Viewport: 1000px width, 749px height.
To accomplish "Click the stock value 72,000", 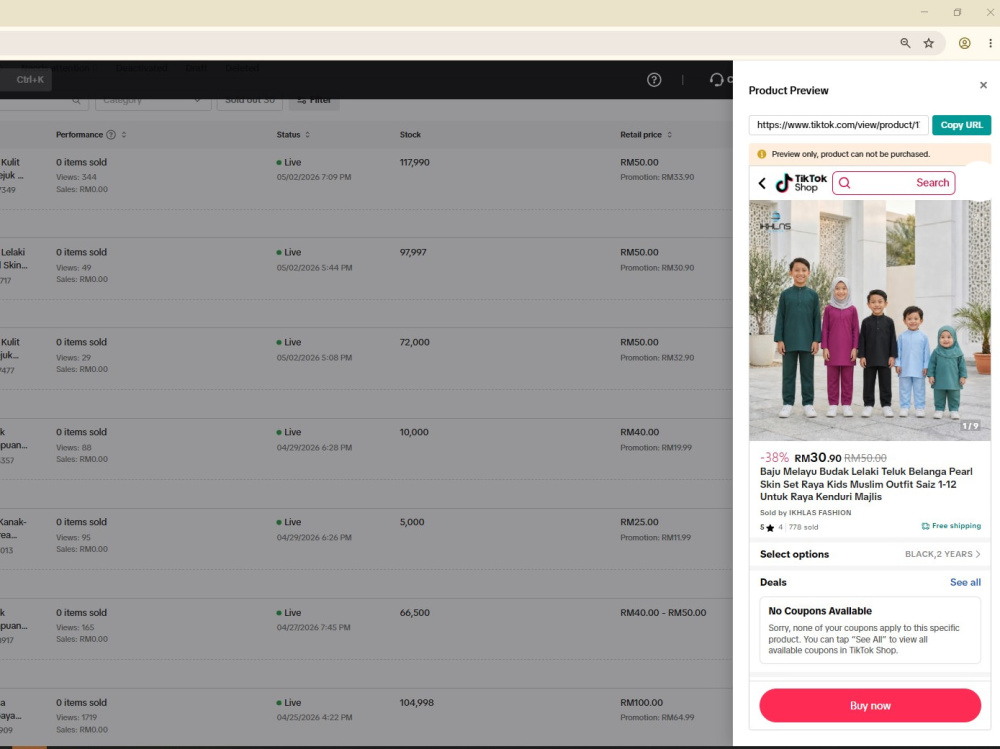I will tap(415, 342).
